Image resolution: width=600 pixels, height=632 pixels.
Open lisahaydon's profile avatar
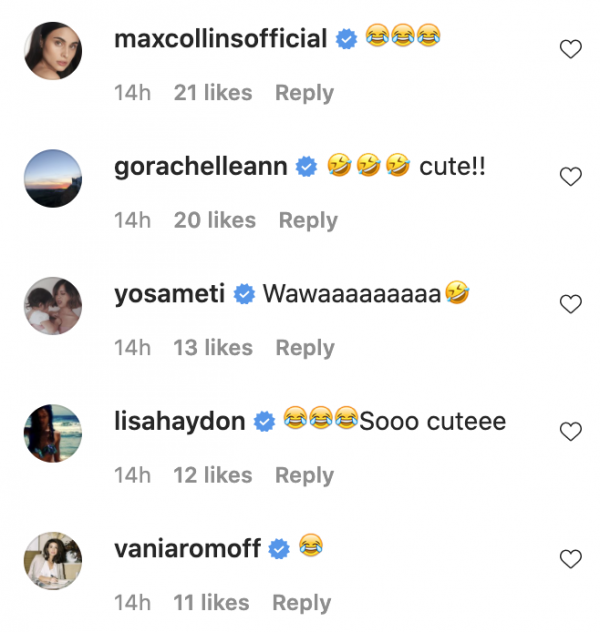coord(52,433)
